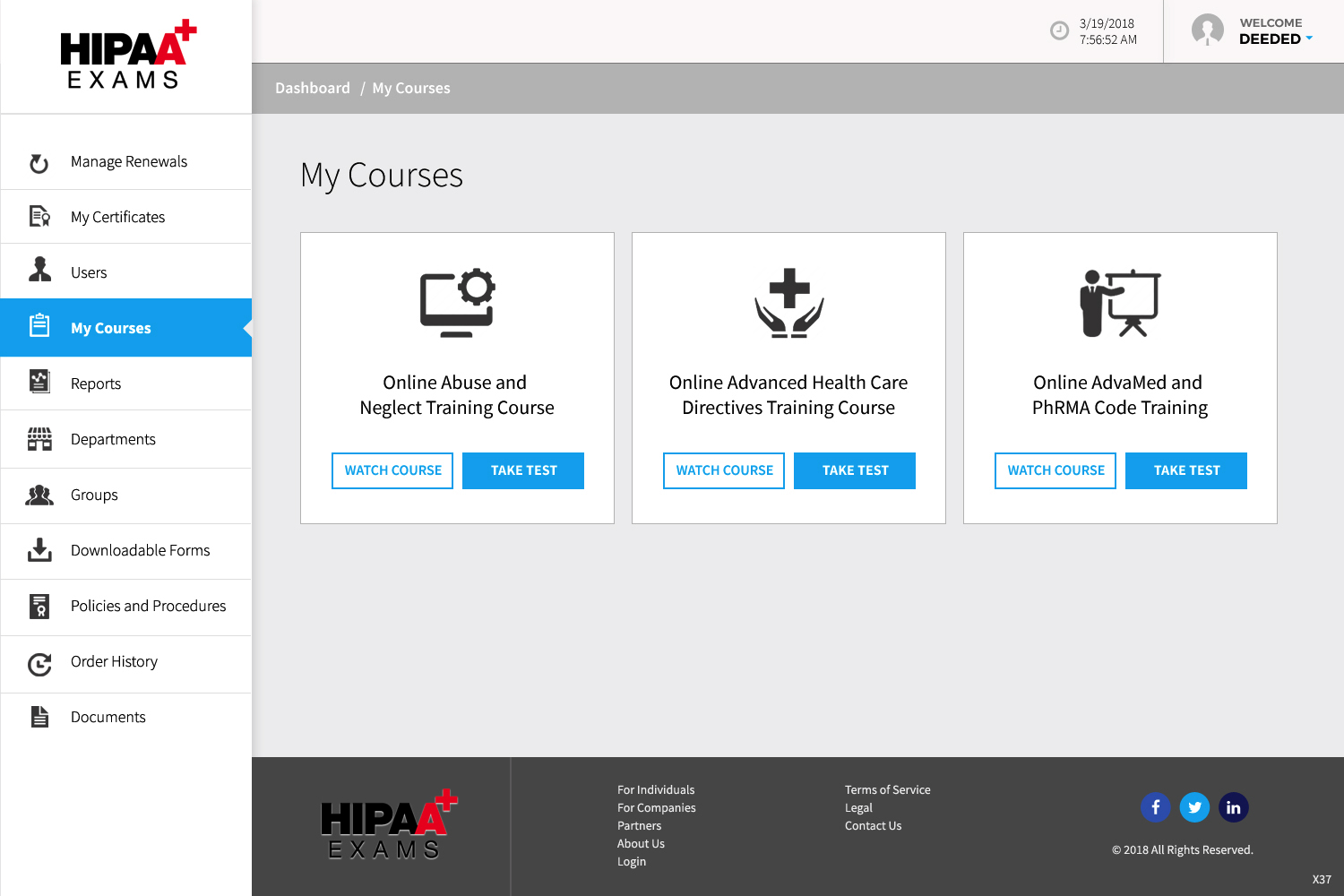Click the Policies and Procedures icon

[x=39, y=606]
